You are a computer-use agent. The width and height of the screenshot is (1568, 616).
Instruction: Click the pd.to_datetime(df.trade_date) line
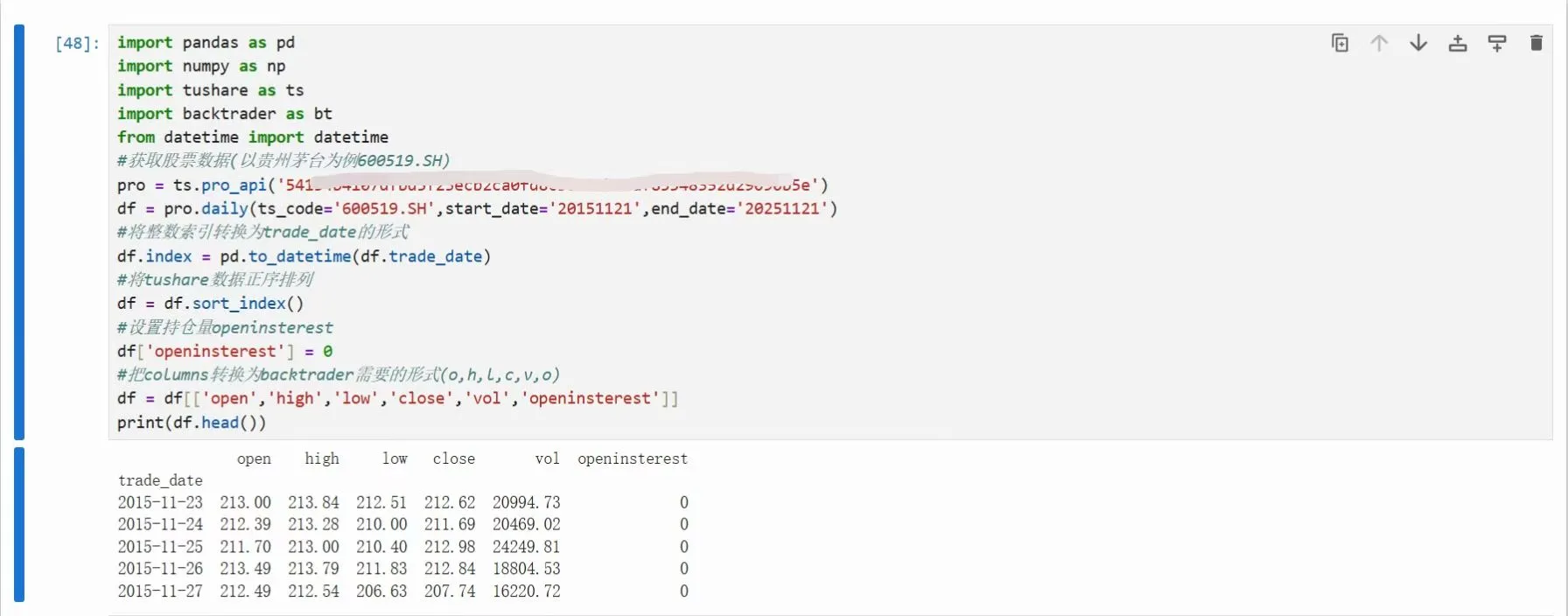304,256
